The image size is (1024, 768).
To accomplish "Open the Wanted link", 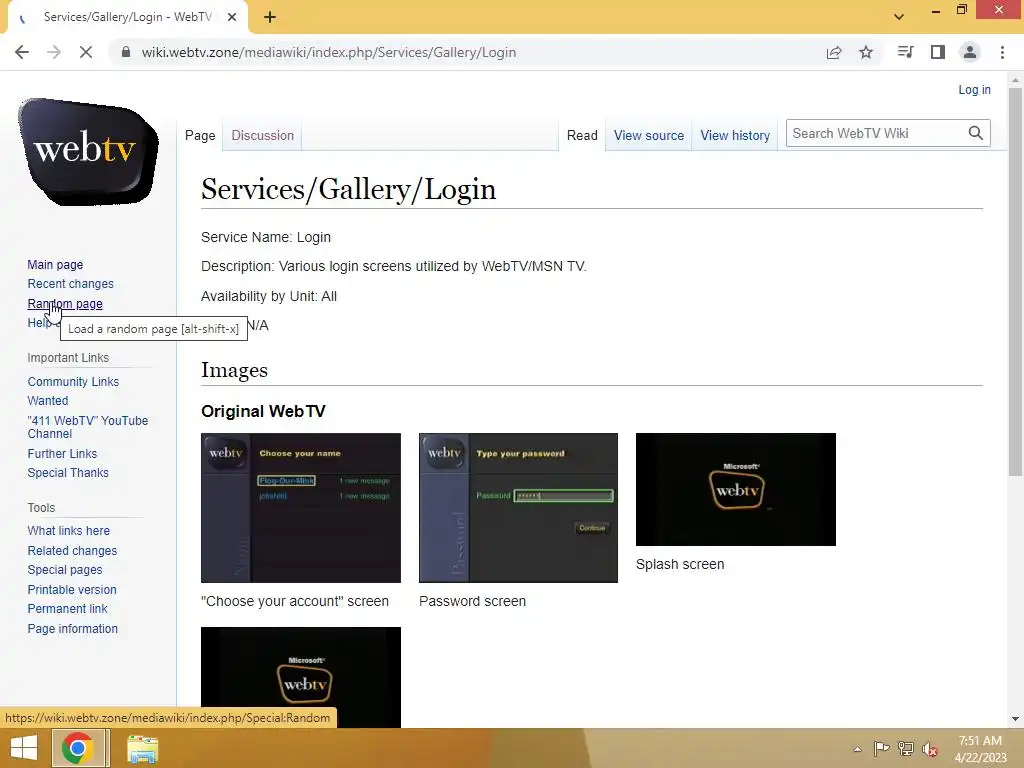I will point(48,400).
